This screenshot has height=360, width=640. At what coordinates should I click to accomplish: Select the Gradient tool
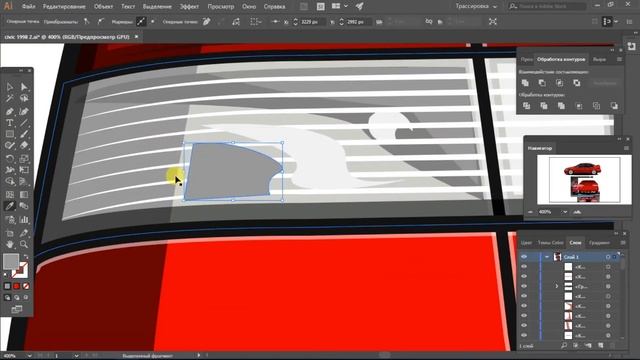point(24,195)
